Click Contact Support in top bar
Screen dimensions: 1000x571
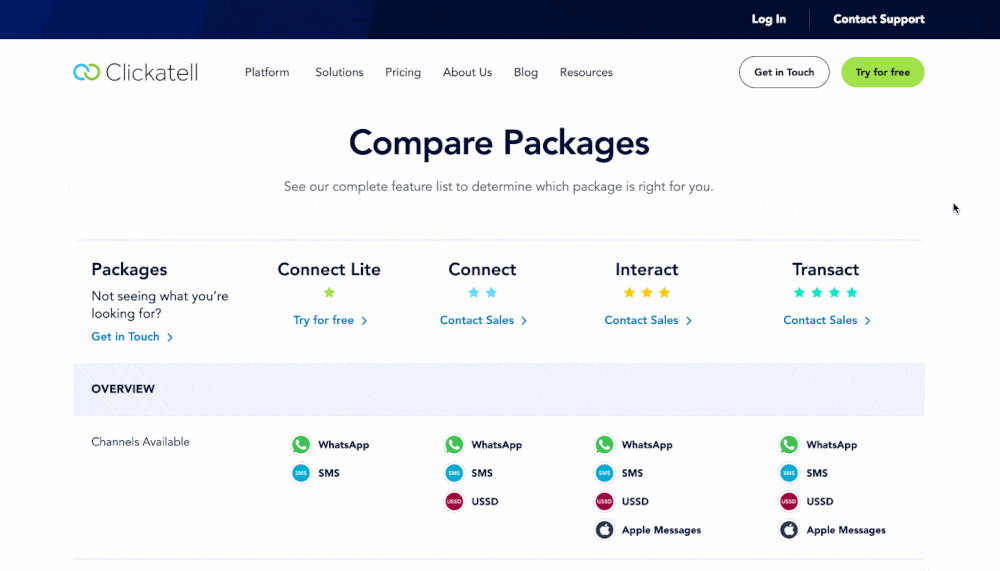pos(879,19)
